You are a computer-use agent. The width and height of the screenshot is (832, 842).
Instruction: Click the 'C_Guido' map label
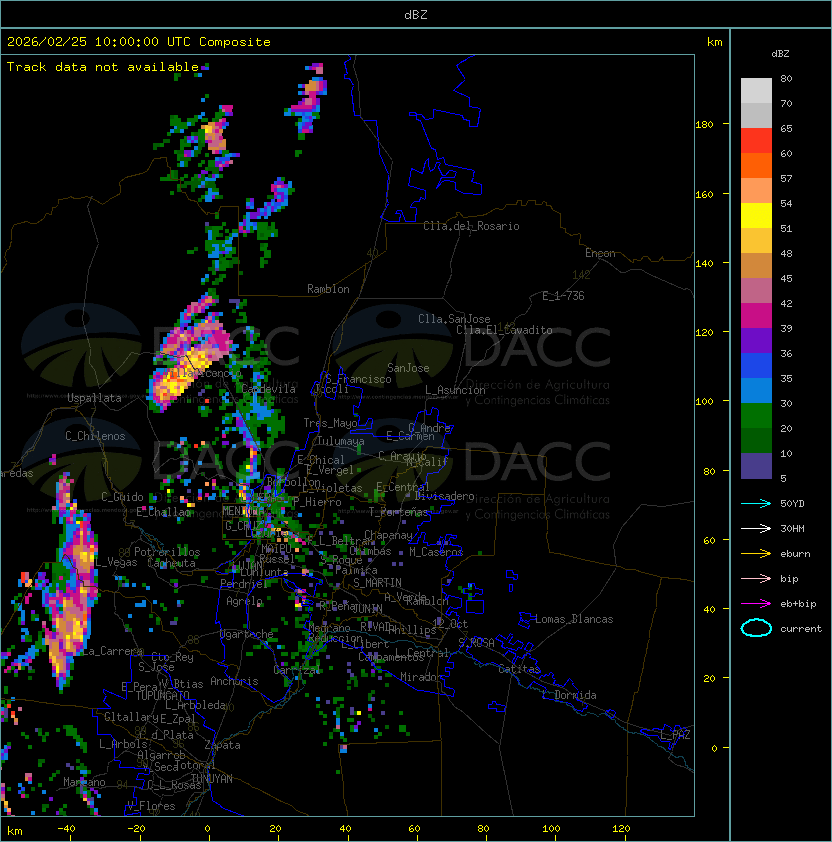pos(122,497)
